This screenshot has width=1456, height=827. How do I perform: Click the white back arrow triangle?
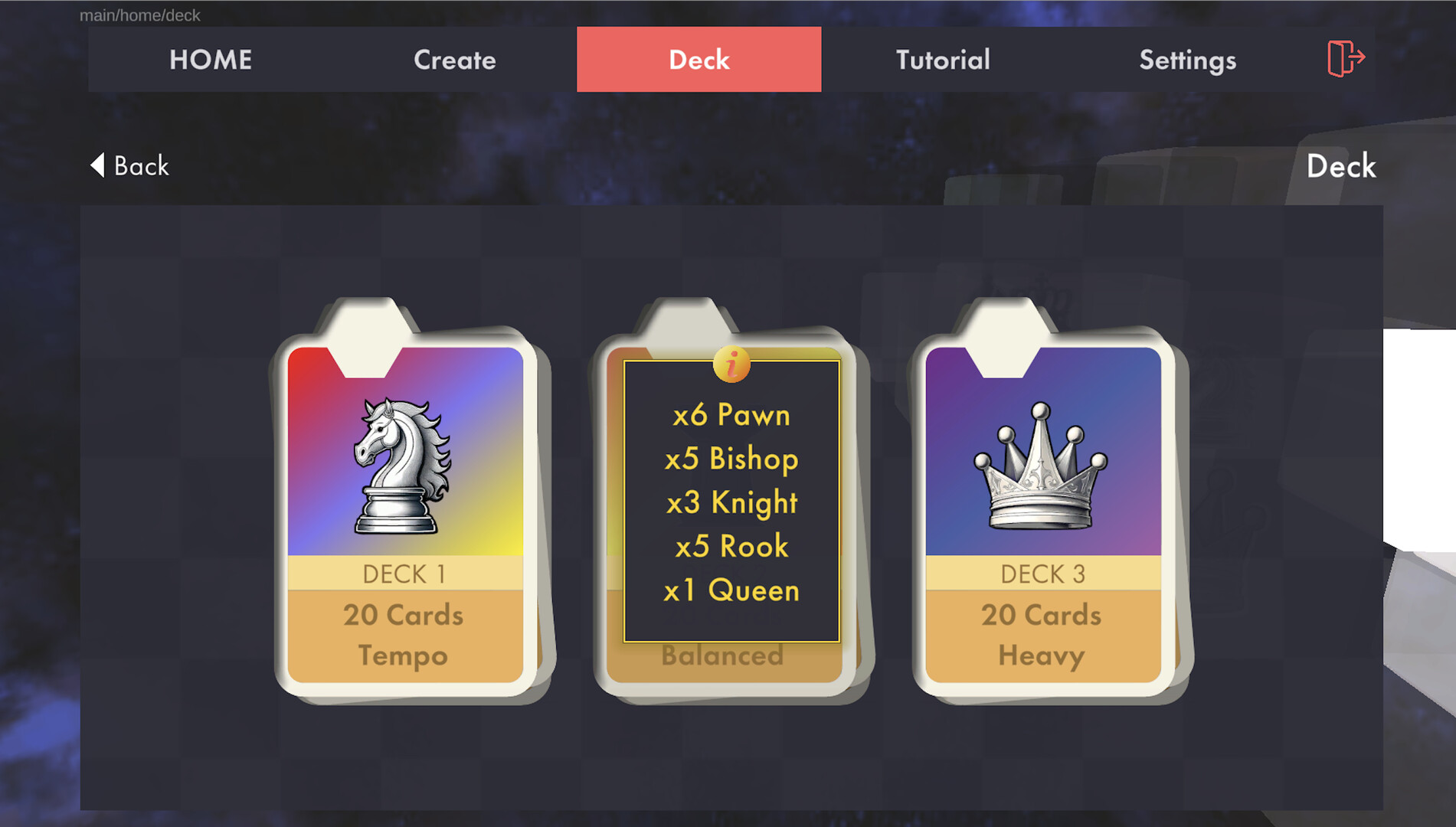97,165
